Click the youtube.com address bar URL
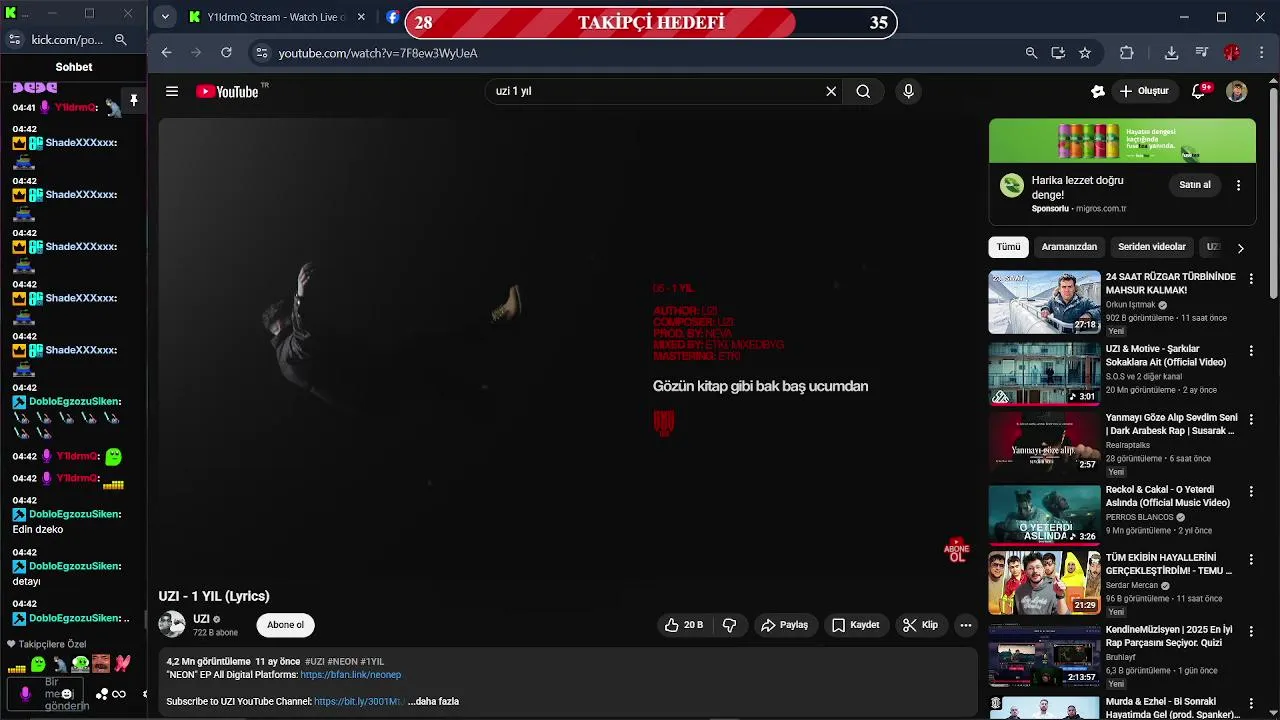 (x=378, y=53)
